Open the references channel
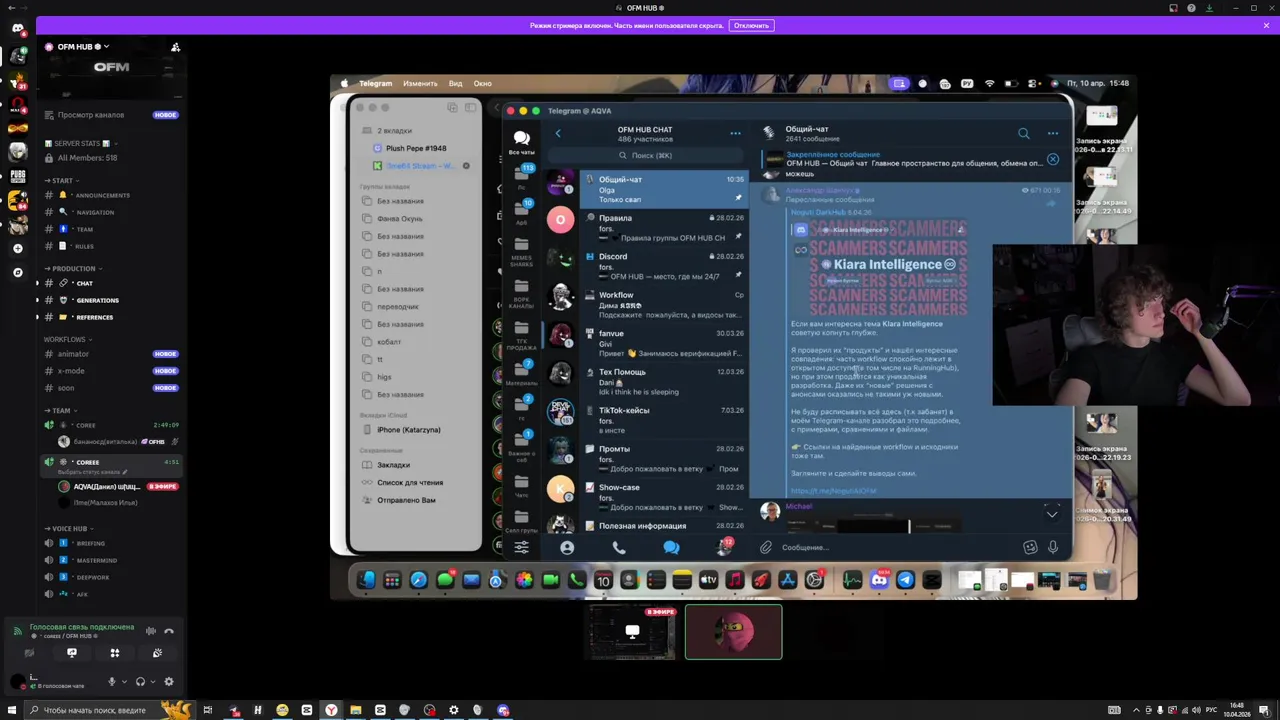 point(110,317)
